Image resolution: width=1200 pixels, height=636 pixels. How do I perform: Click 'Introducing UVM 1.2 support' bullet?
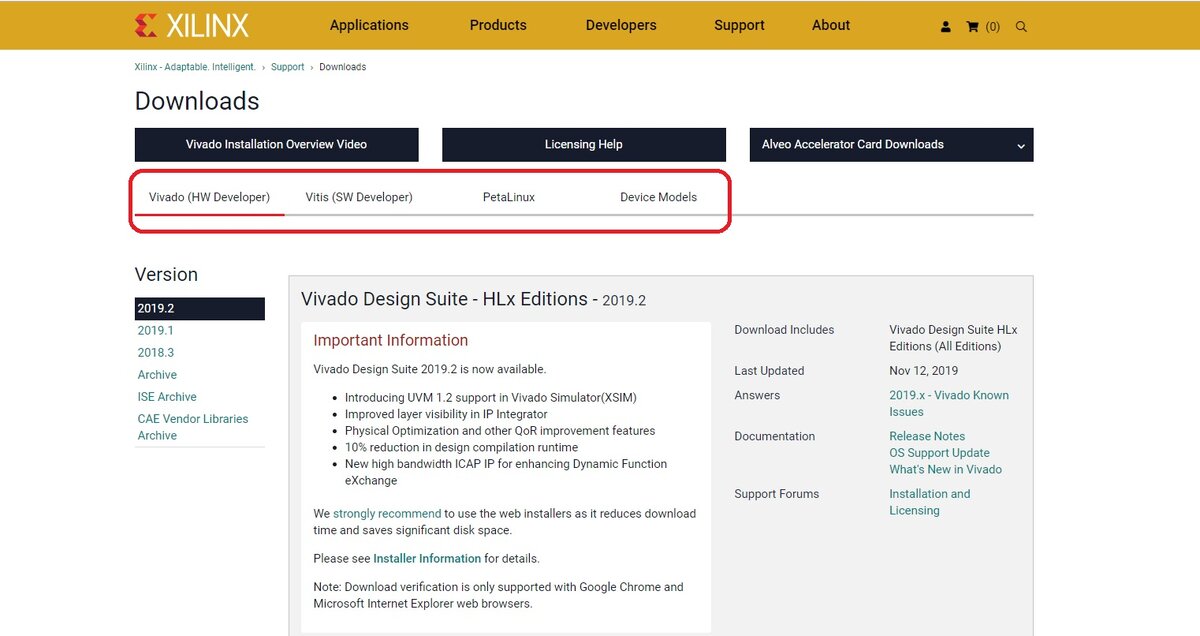pos(491,398)
